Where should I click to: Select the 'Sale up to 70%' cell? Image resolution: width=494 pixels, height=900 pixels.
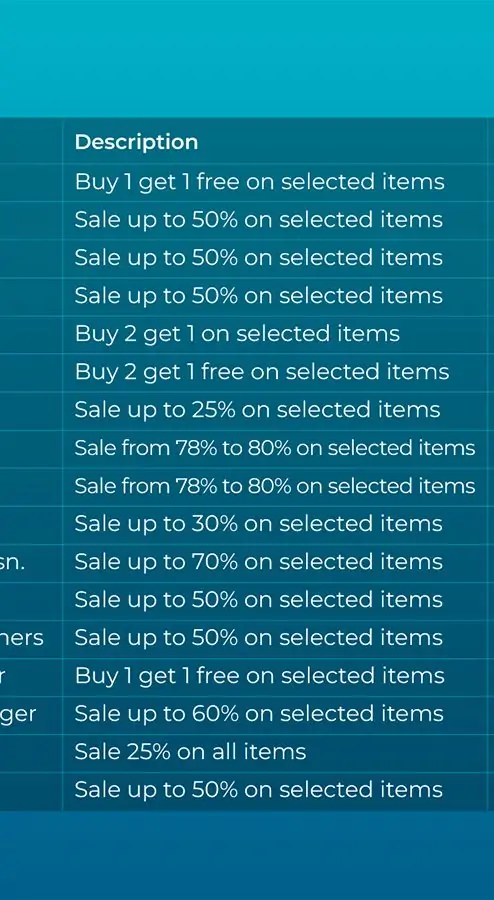click(x=275, y=562)
